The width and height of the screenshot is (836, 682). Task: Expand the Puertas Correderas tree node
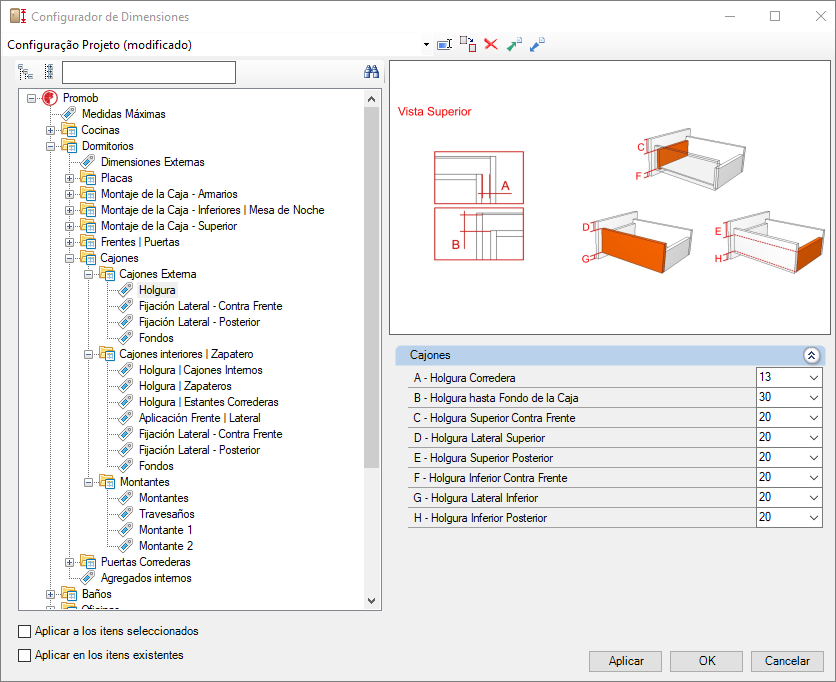pyautogui.click(x=69, y=562)
